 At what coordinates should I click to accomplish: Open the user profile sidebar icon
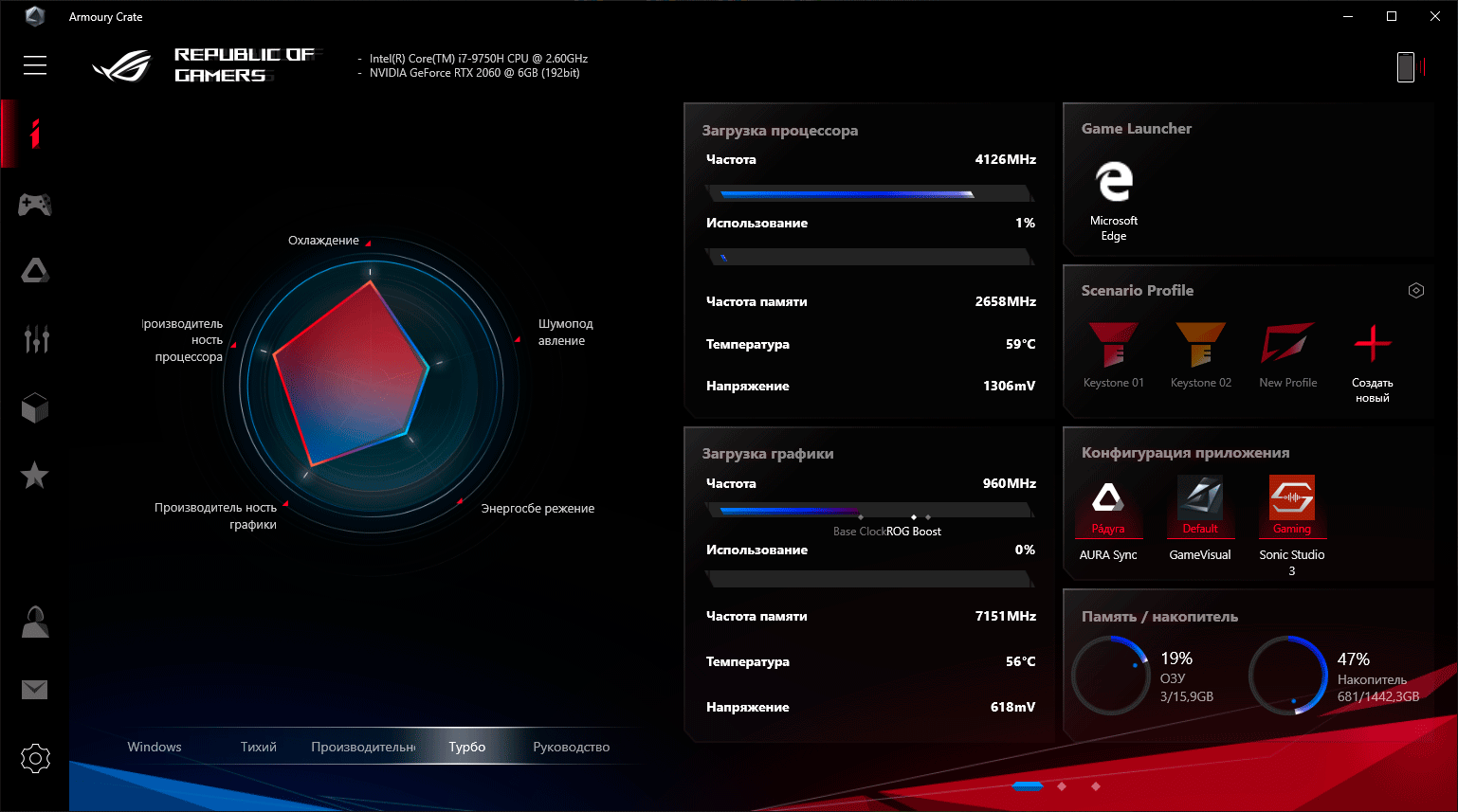point(35,622)
